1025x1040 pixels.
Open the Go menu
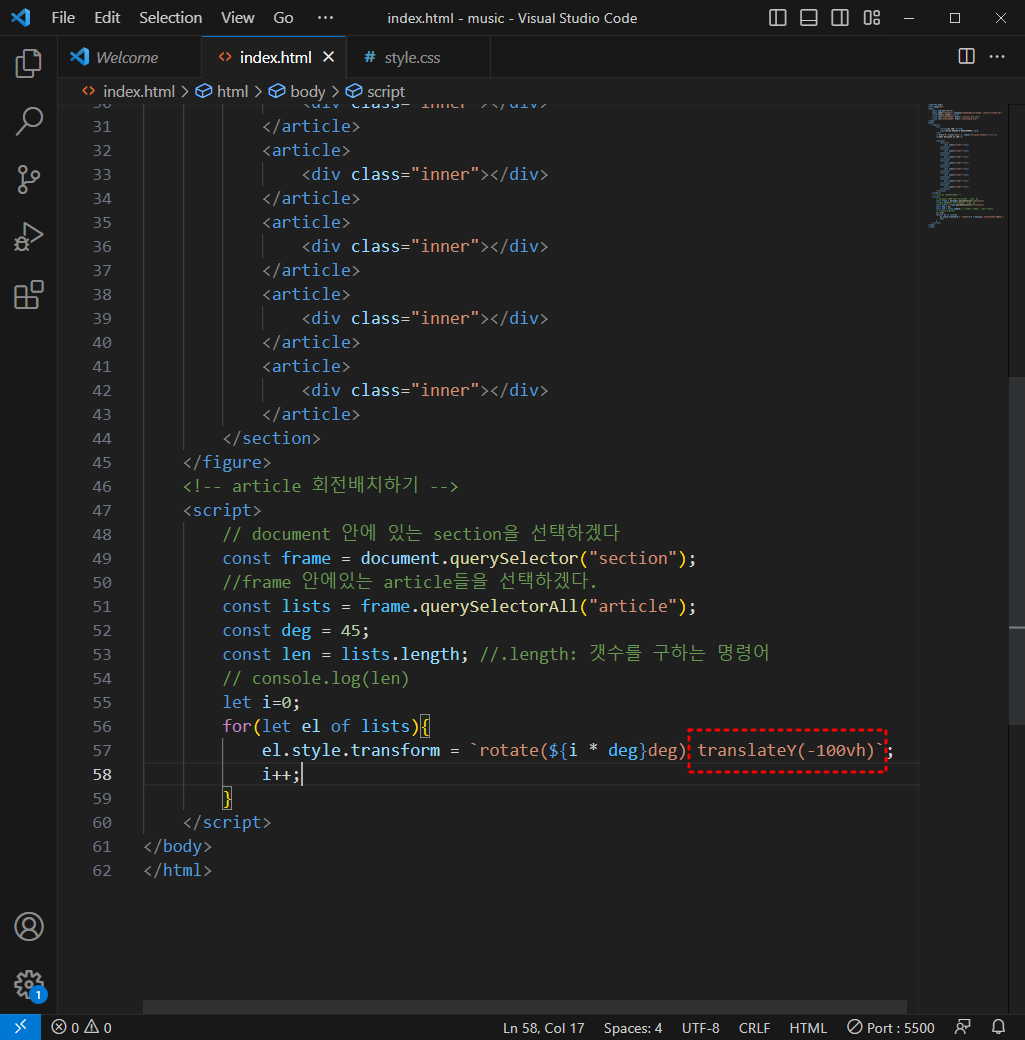coord(283,18)
